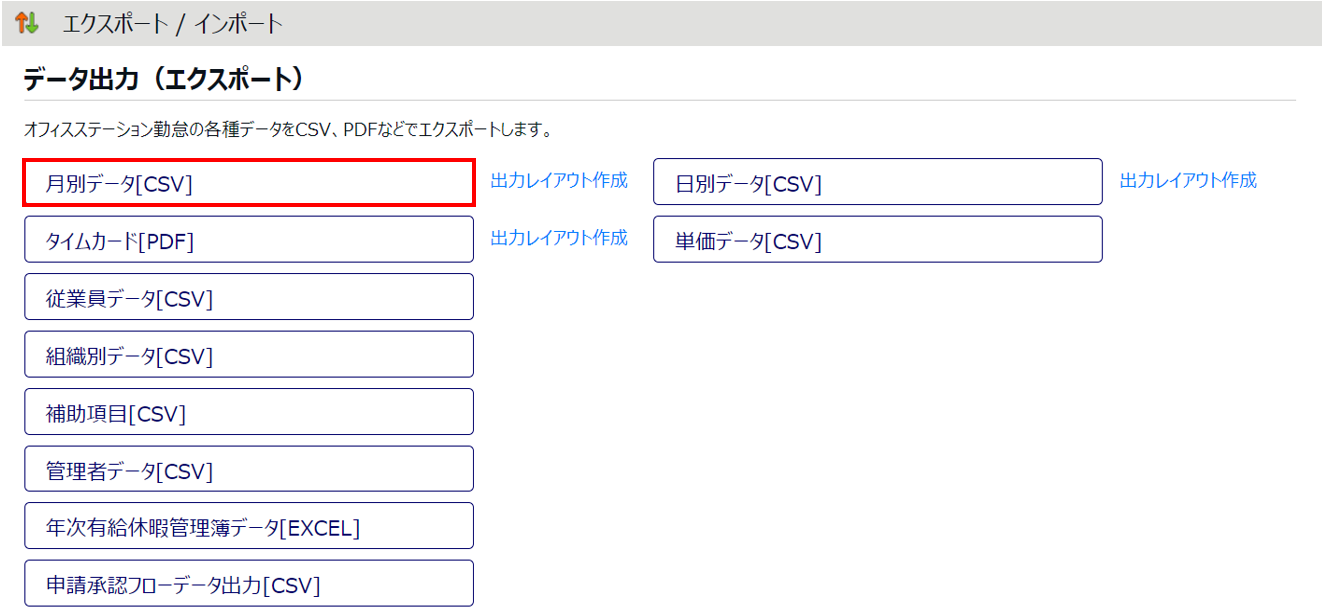
Task: Open 補助項目[CSV] export
Action: click(249, 412)
